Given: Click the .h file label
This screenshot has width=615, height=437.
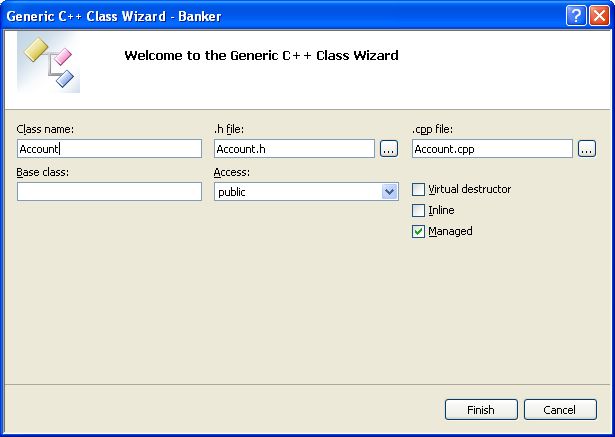Looking at the screenshot, I should point(229,129).
